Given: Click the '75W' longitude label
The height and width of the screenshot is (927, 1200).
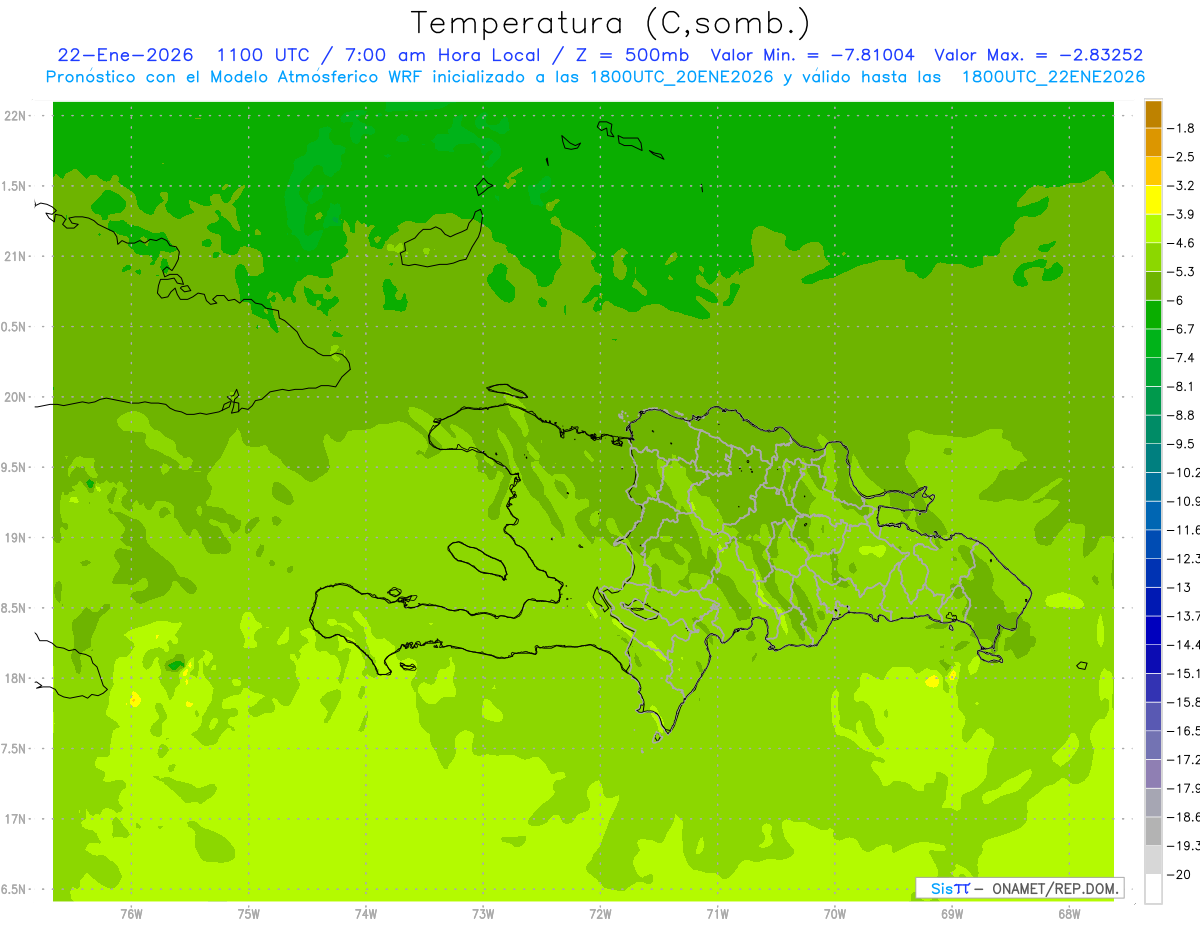Looking at the screenshot, I should pyautogui.click(x=249, y=913).
